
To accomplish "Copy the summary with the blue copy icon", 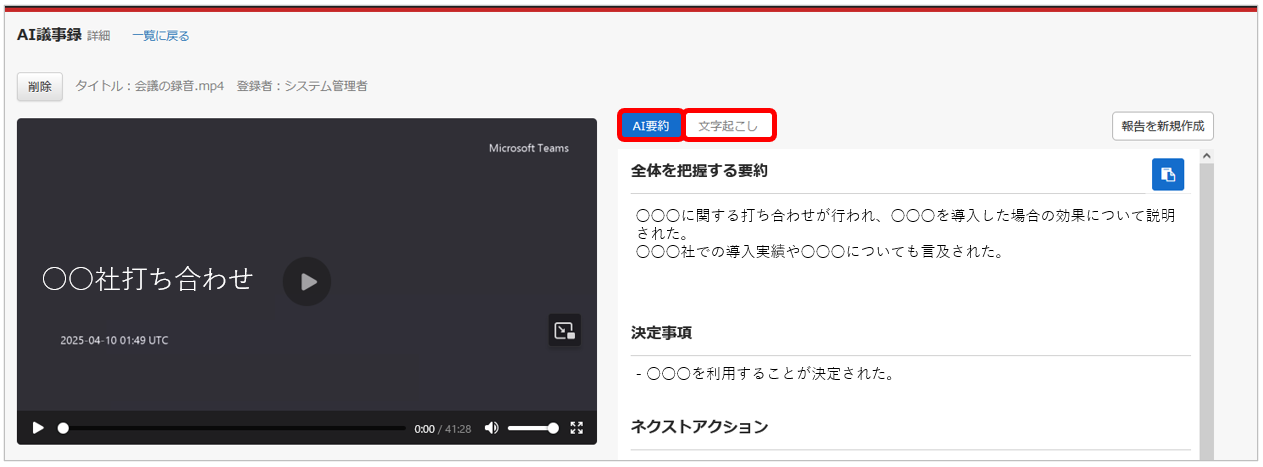I will [1168, 174].
